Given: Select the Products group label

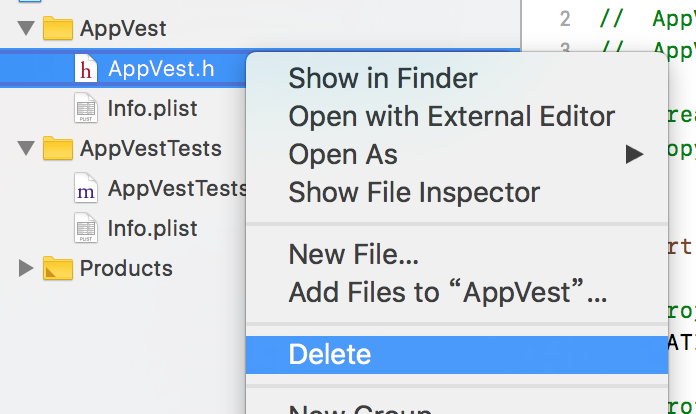Looking at the screenshot, I should tap(126, 268).
